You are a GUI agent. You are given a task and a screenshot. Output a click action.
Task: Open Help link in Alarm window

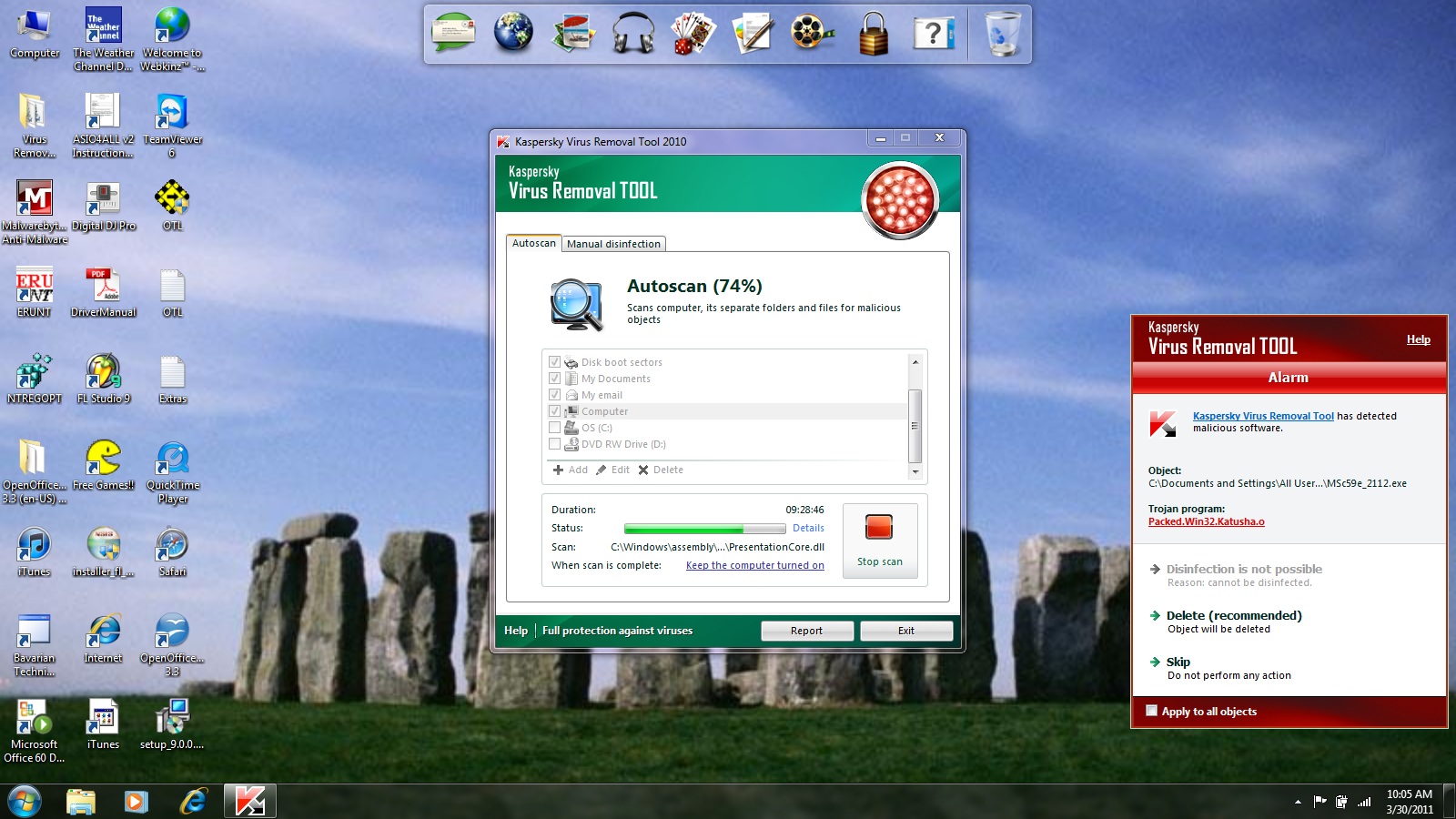(x=1418, y=339)
